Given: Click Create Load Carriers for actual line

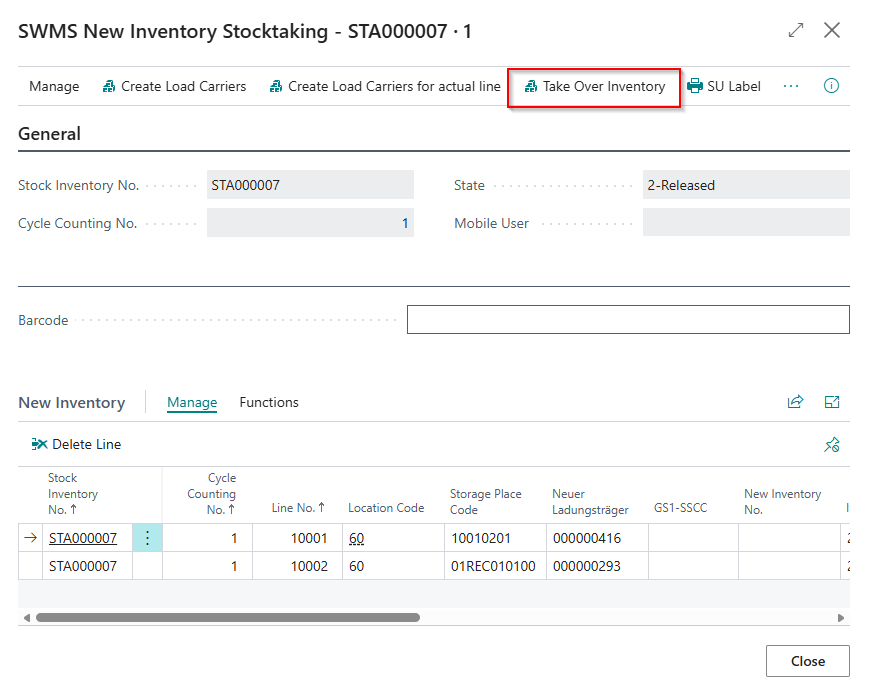Looking at the screenshot, I should tap(385, 86).
